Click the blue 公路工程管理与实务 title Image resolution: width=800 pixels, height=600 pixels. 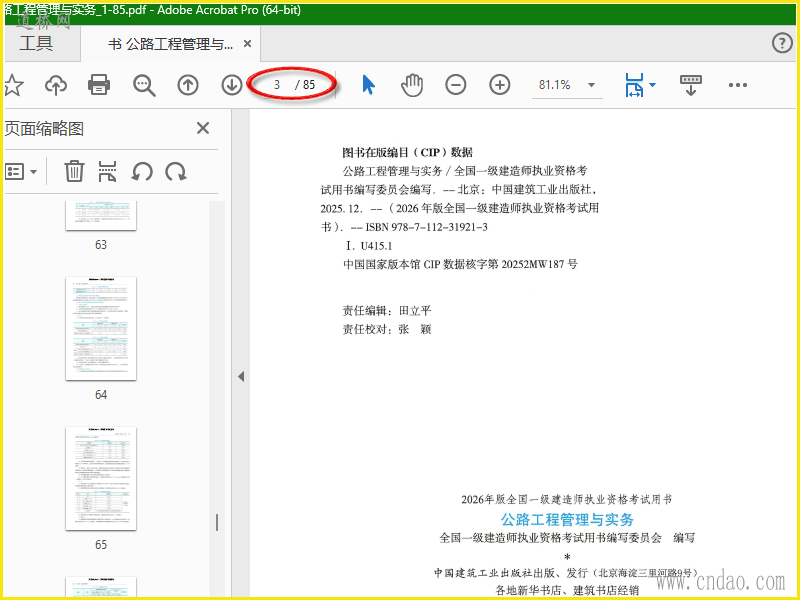pos(567,519)
